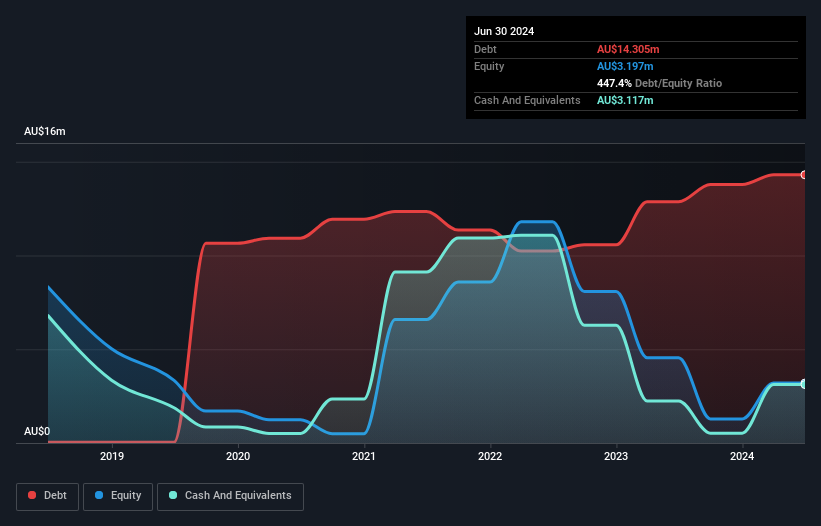This screenshot has width=821, height=526.
Task: Click the 2024 x-axis label
Action: pos(742,456)
